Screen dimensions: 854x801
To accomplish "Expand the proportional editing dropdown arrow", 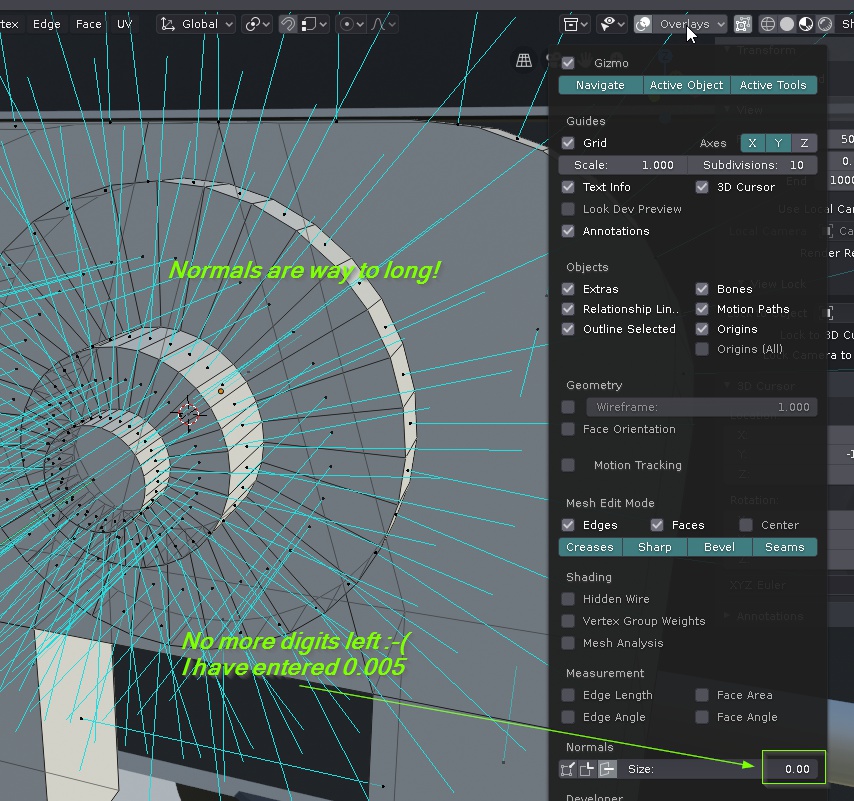I will [360, 25].
